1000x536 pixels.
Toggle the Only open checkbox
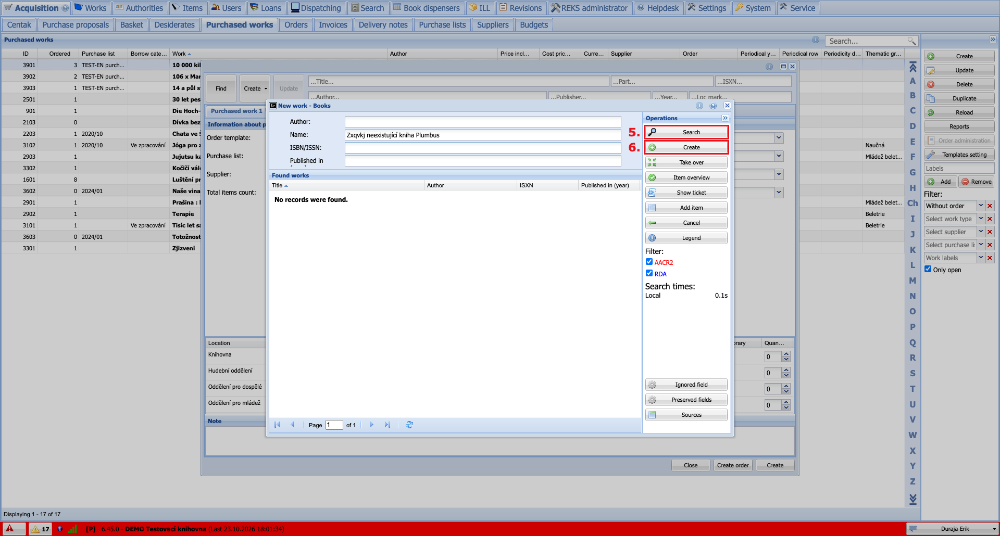click(x=928, y=269)
